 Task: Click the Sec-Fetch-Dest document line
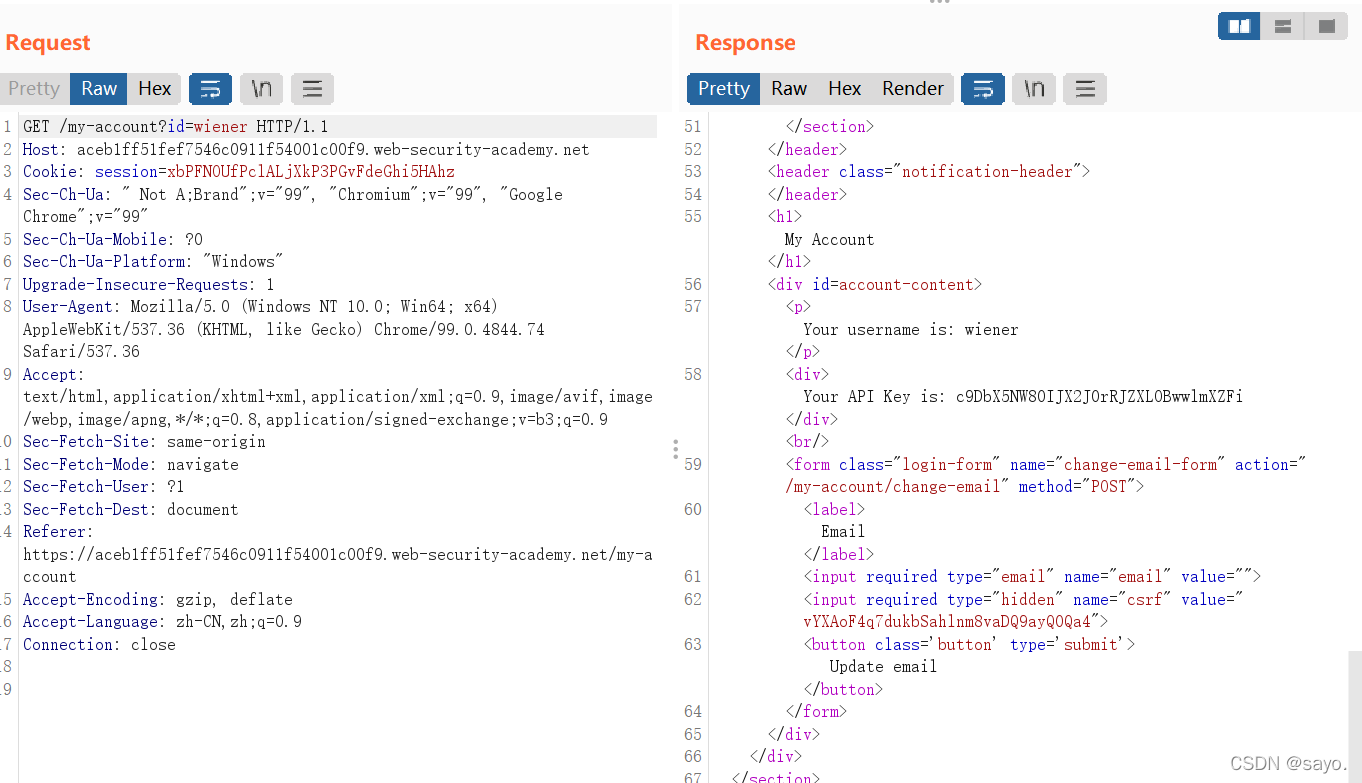(131, 510)
